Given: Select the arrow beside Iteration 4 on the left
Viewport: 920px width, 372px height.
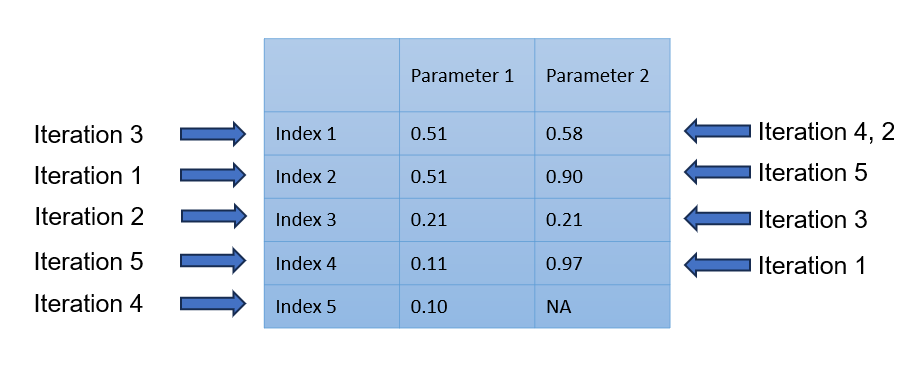Looking at the screenshot, I should pos(212,303).
